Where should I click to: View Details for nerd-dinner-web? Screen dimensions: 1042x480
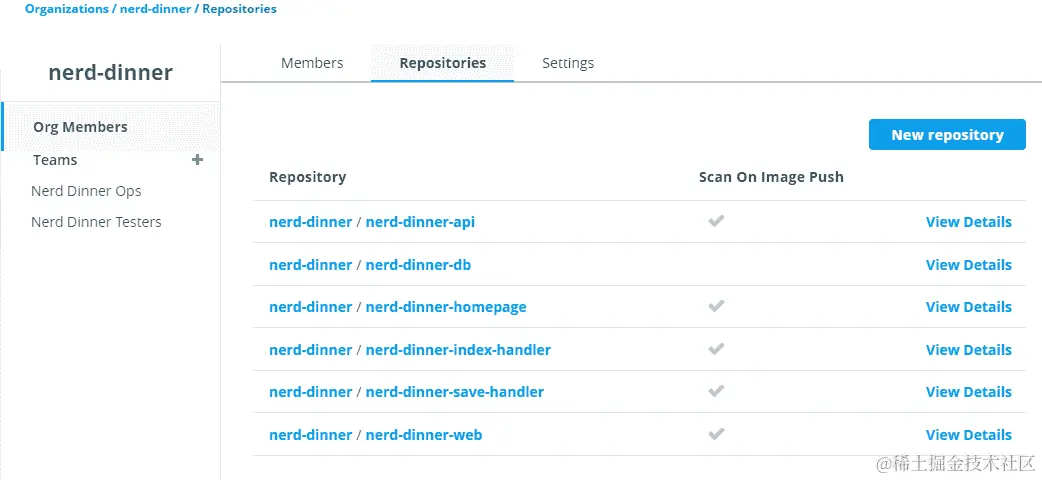click(x=968, y=435)
